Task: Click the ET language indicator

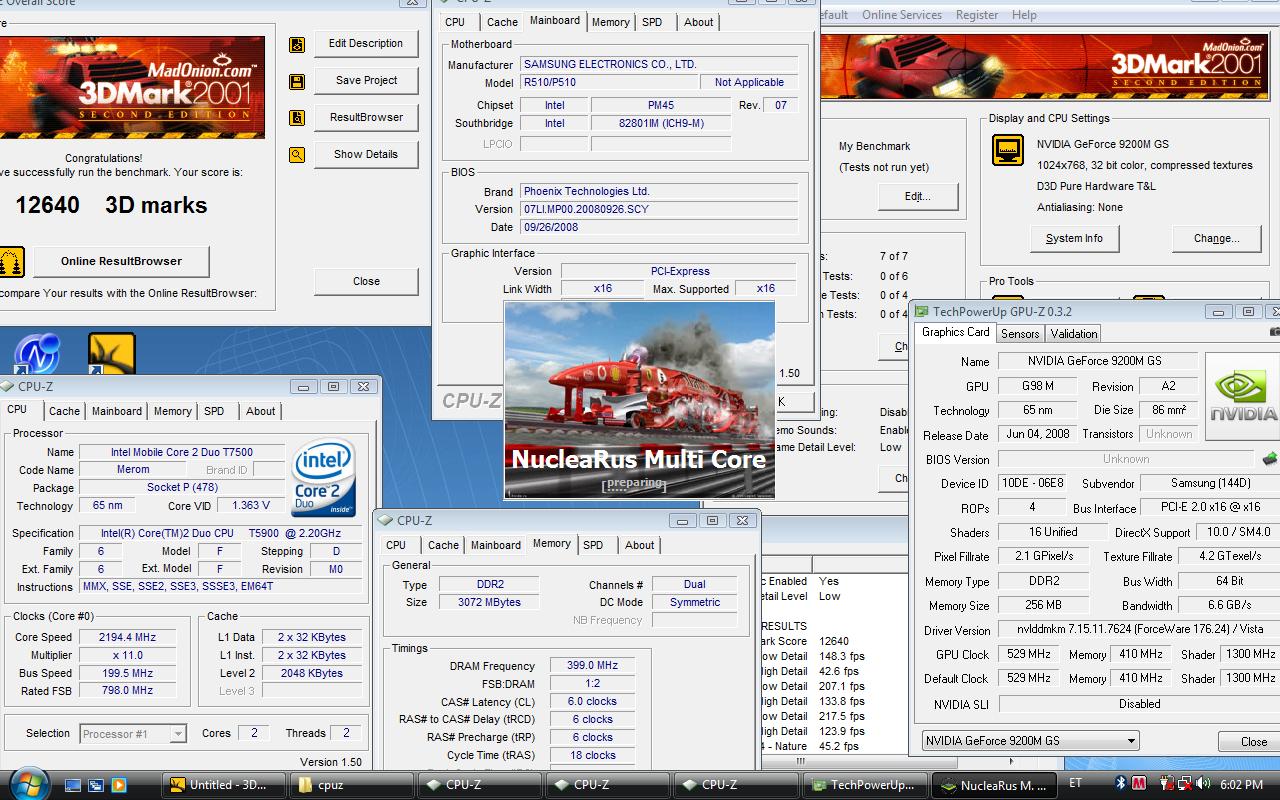Action: point(1076,784)
